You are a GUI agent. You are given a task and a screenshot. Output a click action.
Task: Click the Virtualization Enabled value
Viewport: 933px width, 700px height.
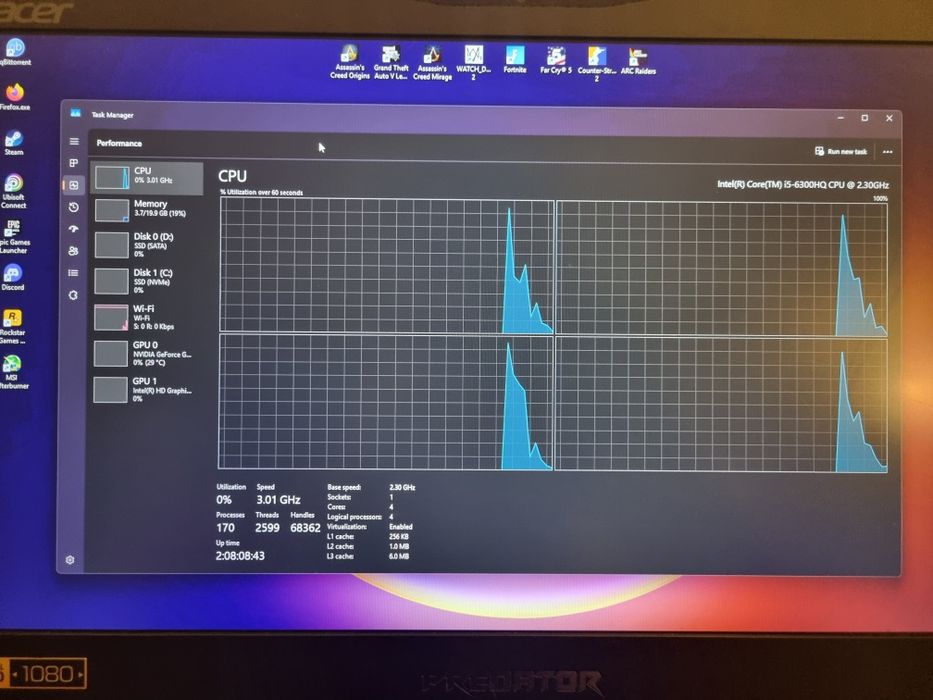(400, 527)
